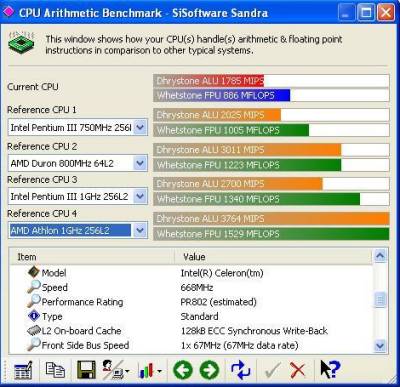Open the Reference CPU 1 dropdown arrow
The height and width of the screenshot is (387, 400).
tap(140, 127)
